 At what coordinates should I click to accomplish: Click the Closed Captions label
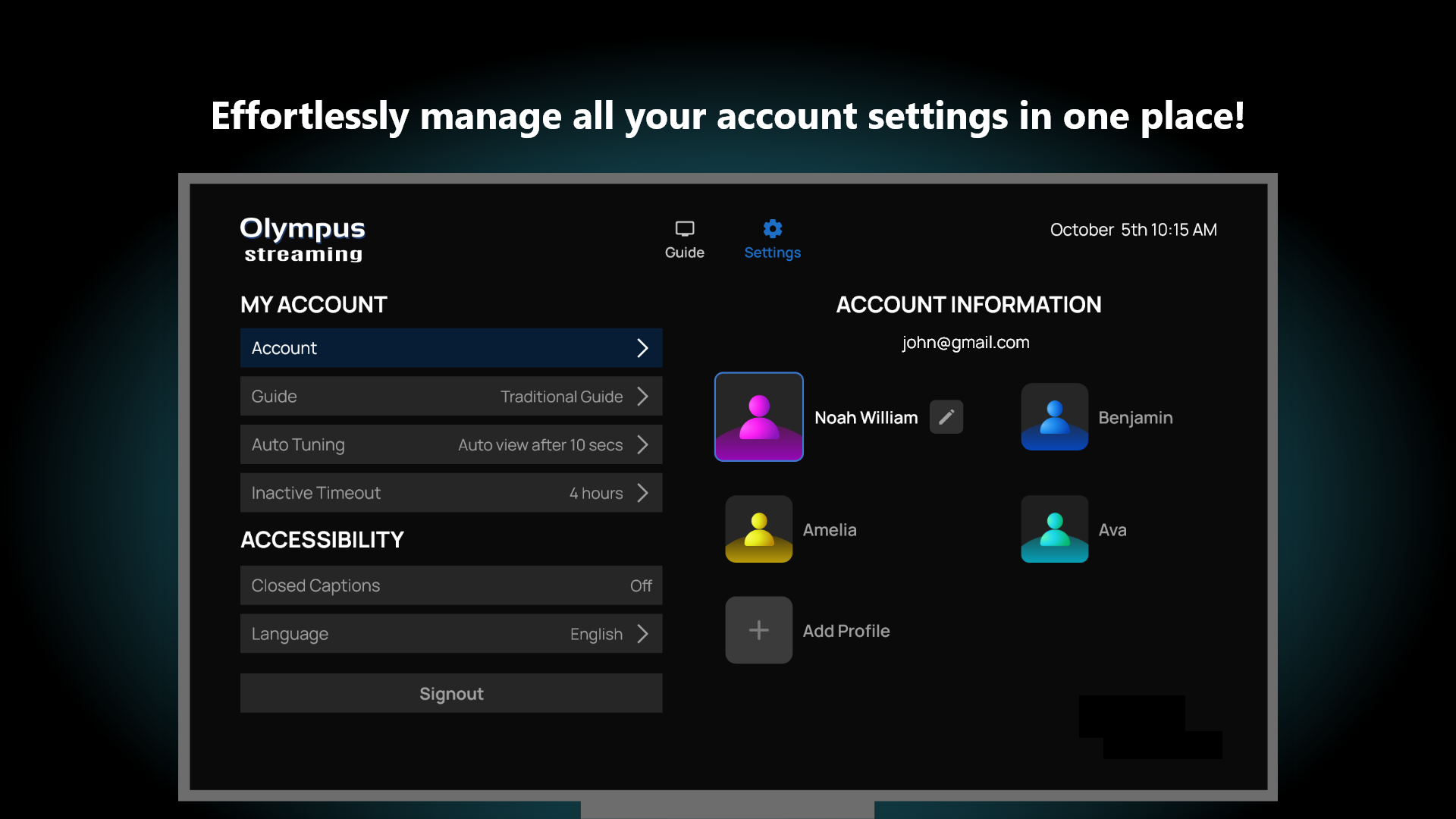[x=315, y=586]
